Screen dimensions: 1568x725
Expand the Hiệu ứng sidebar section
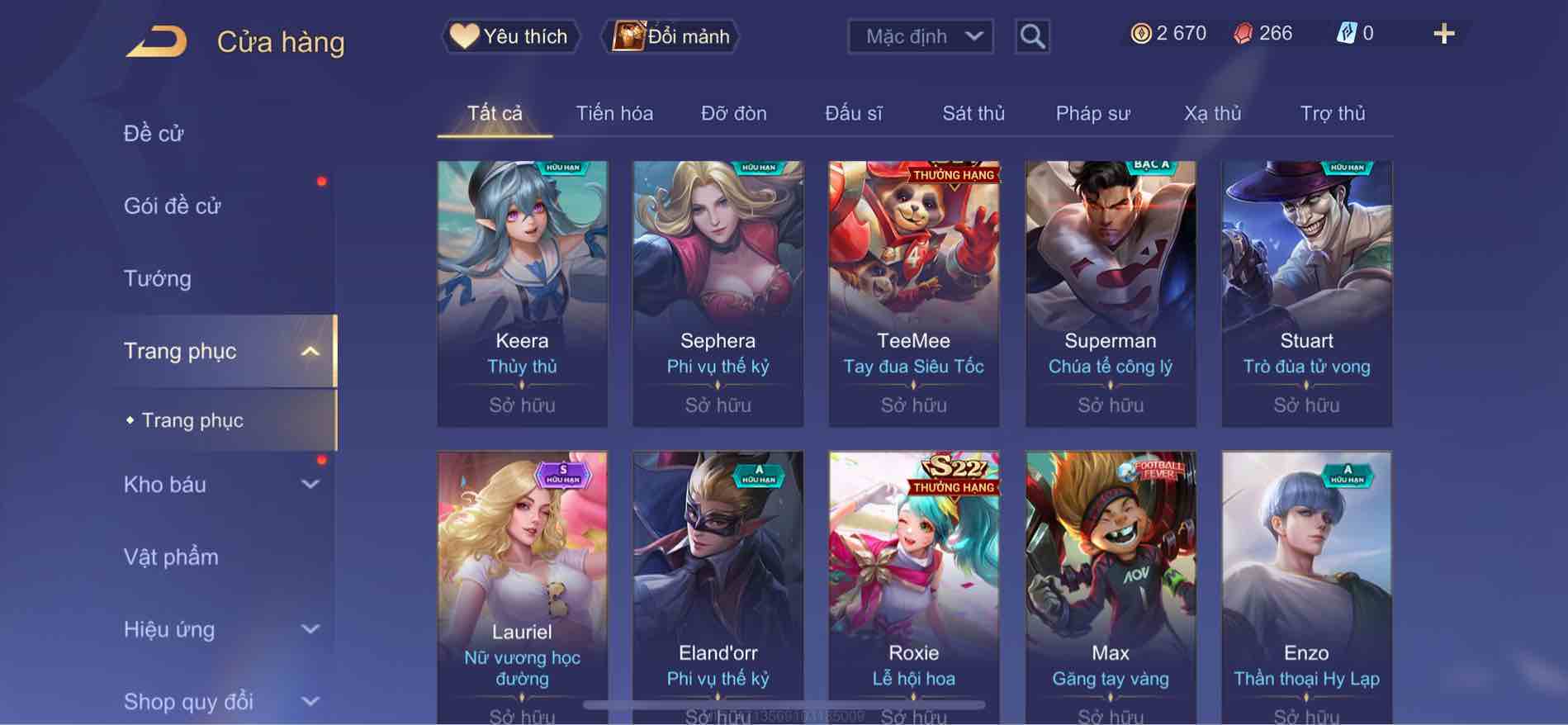coord(310,629)
